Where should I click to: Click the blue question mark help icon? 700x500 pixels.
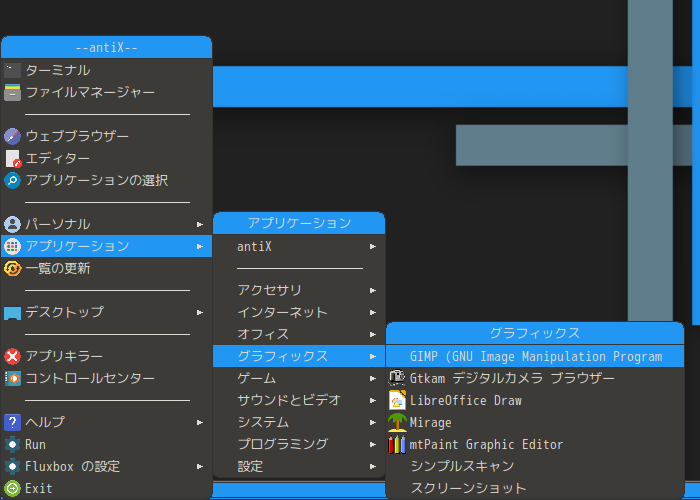(12, 422)
